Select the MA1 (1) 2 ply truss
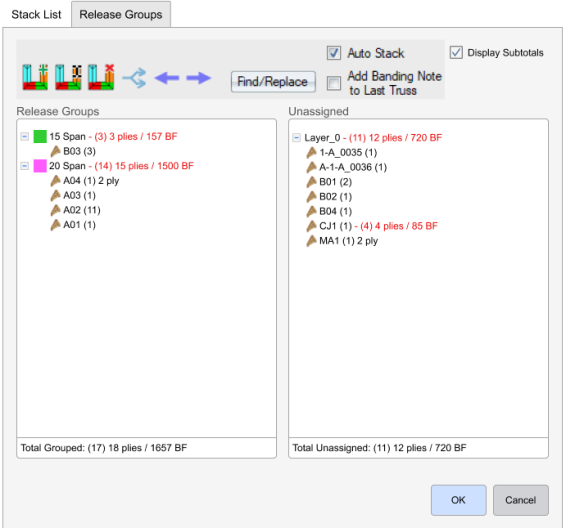 [x=342, y=241]
